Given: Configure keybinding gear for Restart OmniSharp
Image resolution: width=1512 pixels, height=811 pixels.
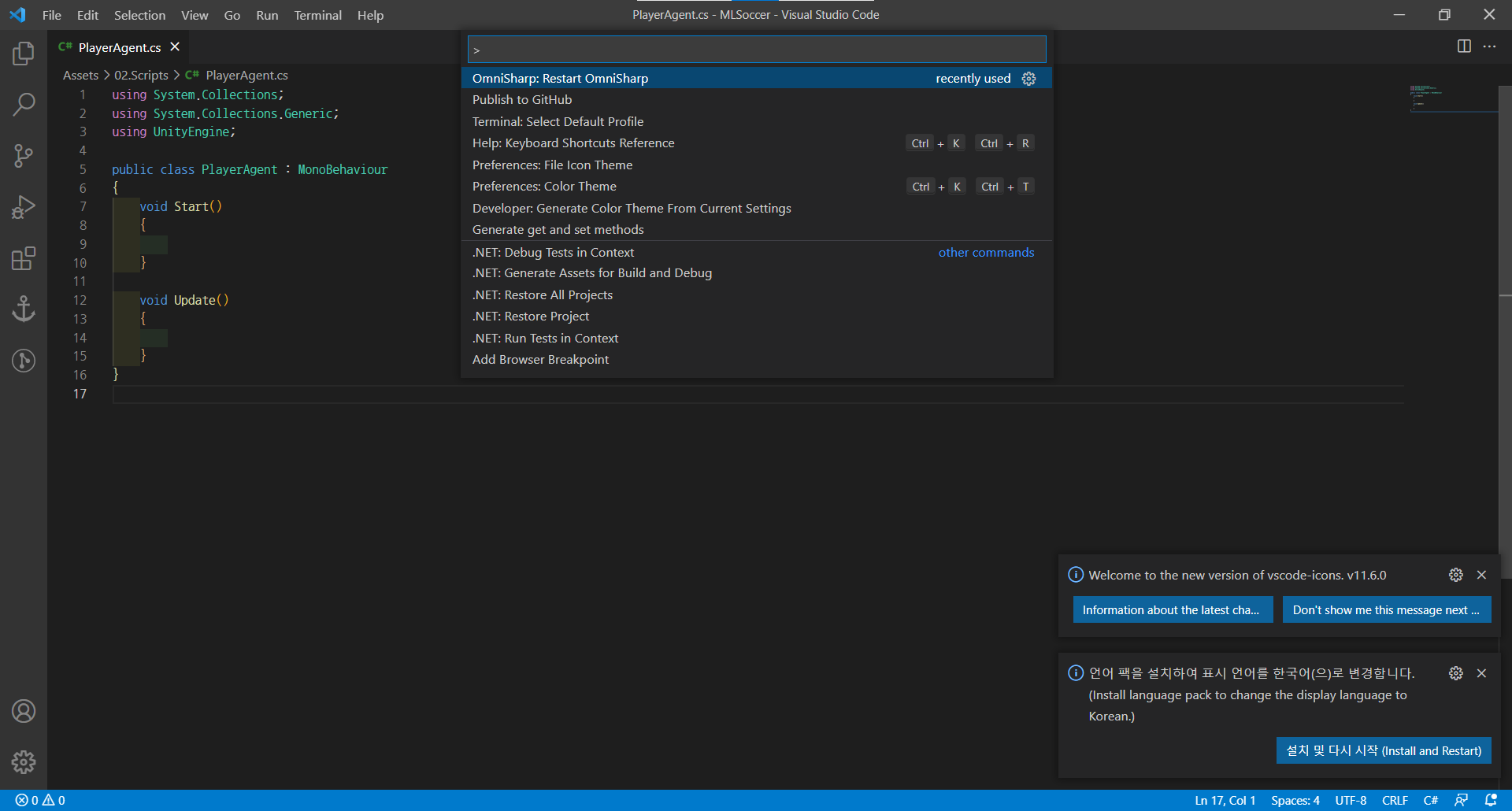Looking at the screenshot, I should (x=1028, y=79).
